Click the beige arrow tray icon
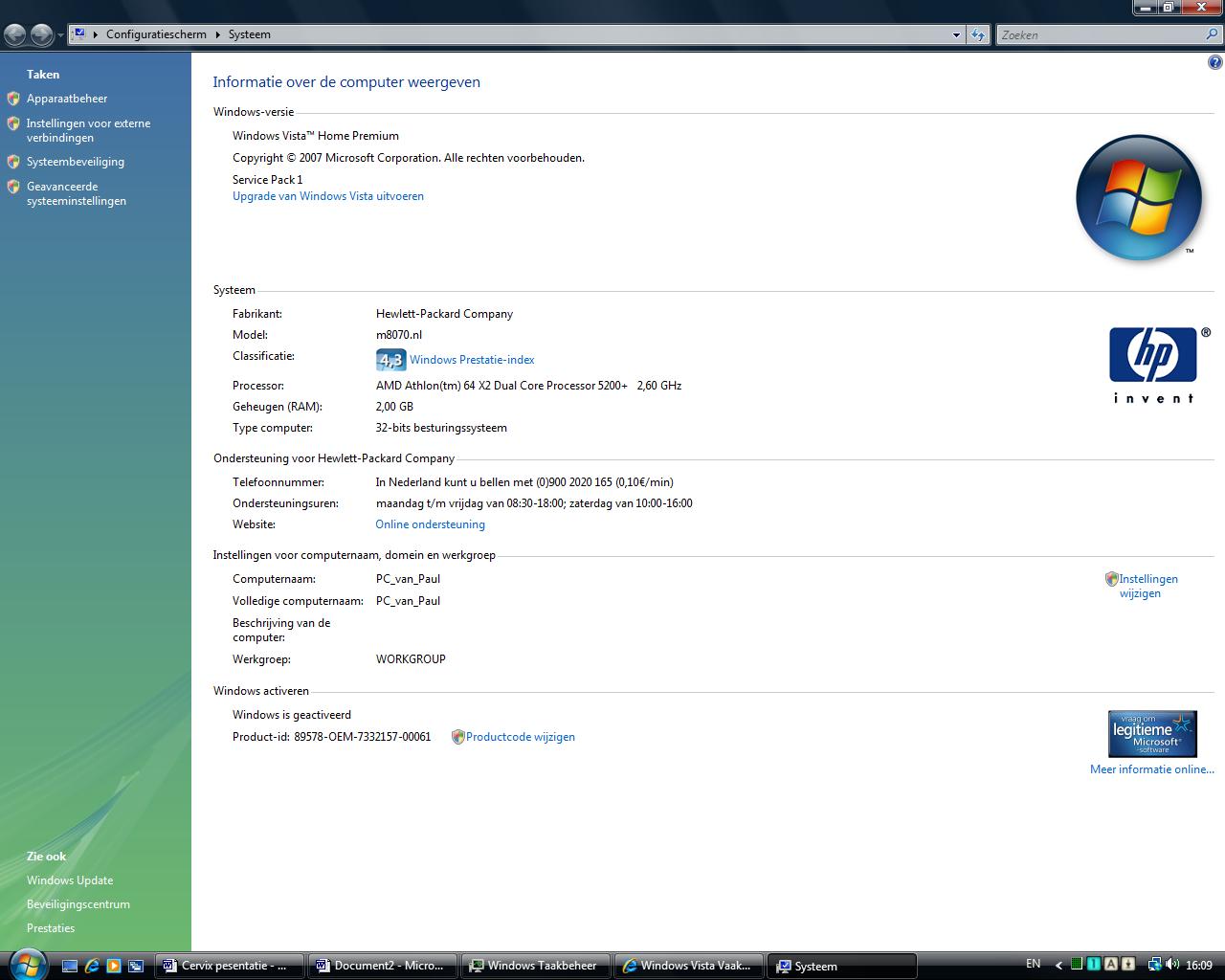This screenshot has height=980, width=1225. [x=1128, y=965]
